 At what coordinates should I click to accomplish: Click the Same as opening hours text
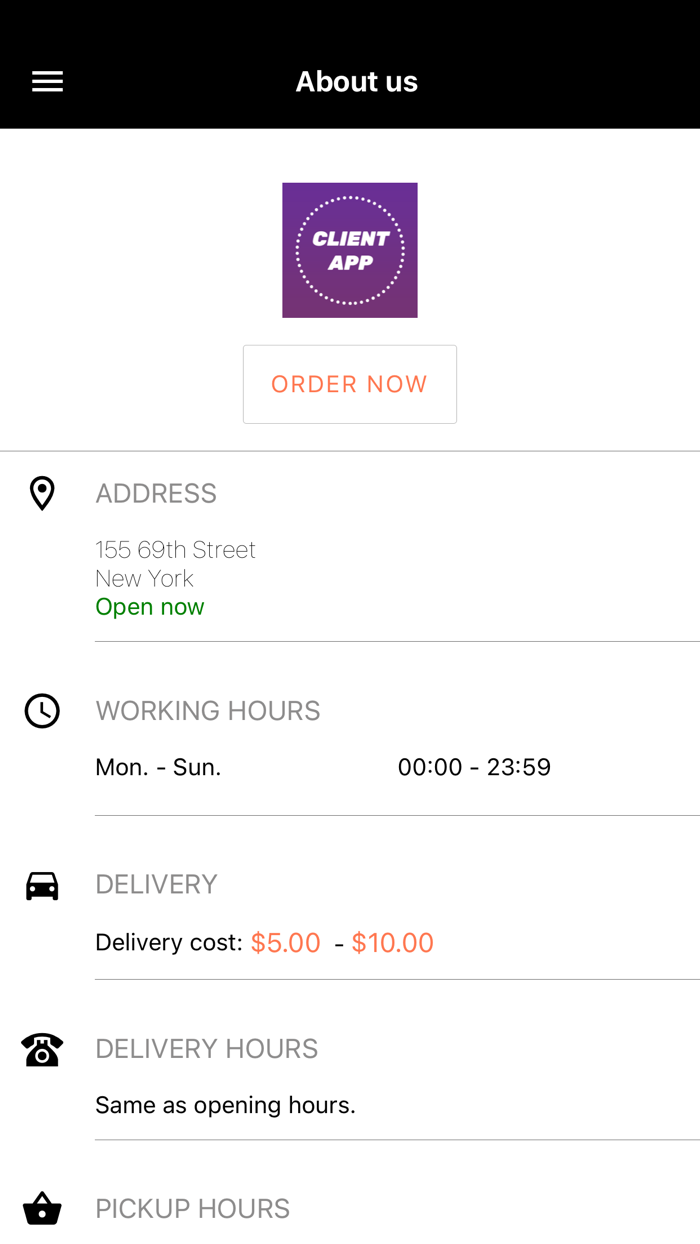point(225,1104)
